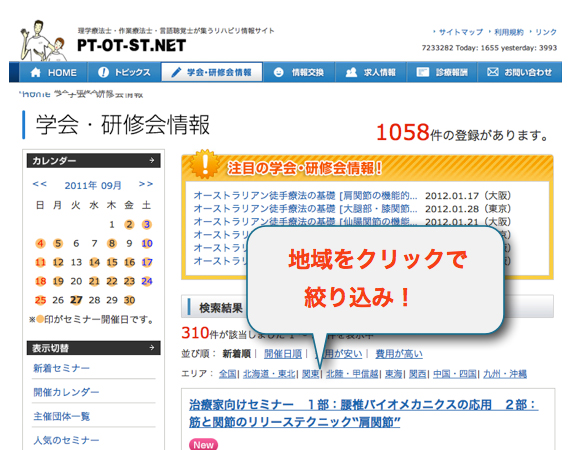Open トピックス via its exclamation icon

click(x=103, y=72)
